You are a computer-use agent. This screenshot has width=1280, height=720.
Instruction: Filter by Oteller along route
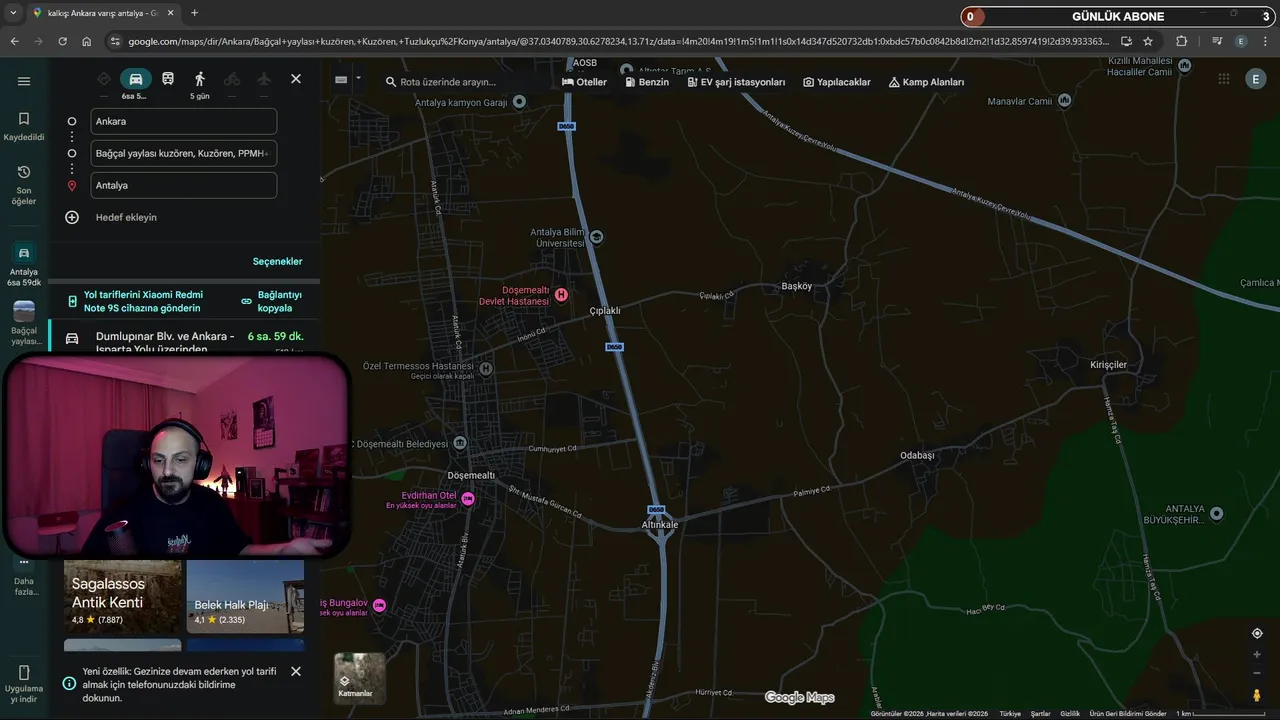point(585,82)
